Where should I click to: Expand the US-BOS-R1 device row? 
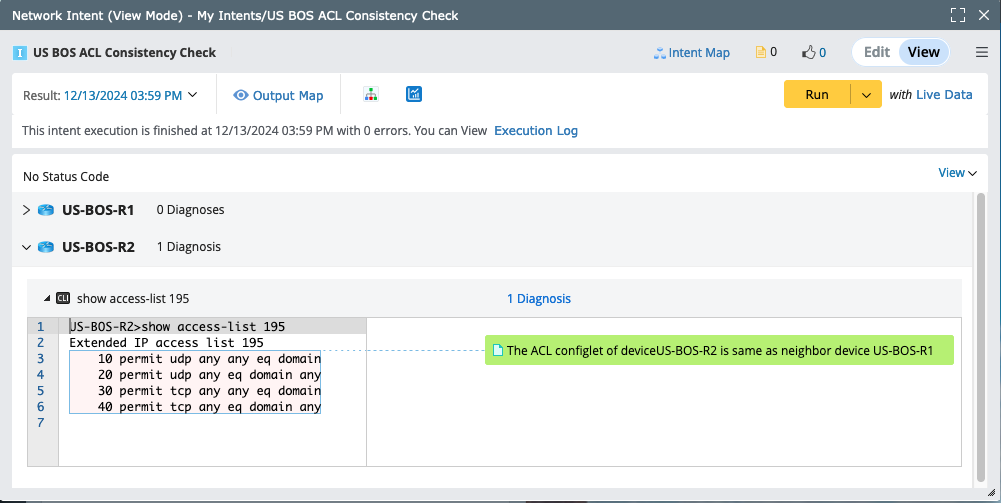coord(26,210)
